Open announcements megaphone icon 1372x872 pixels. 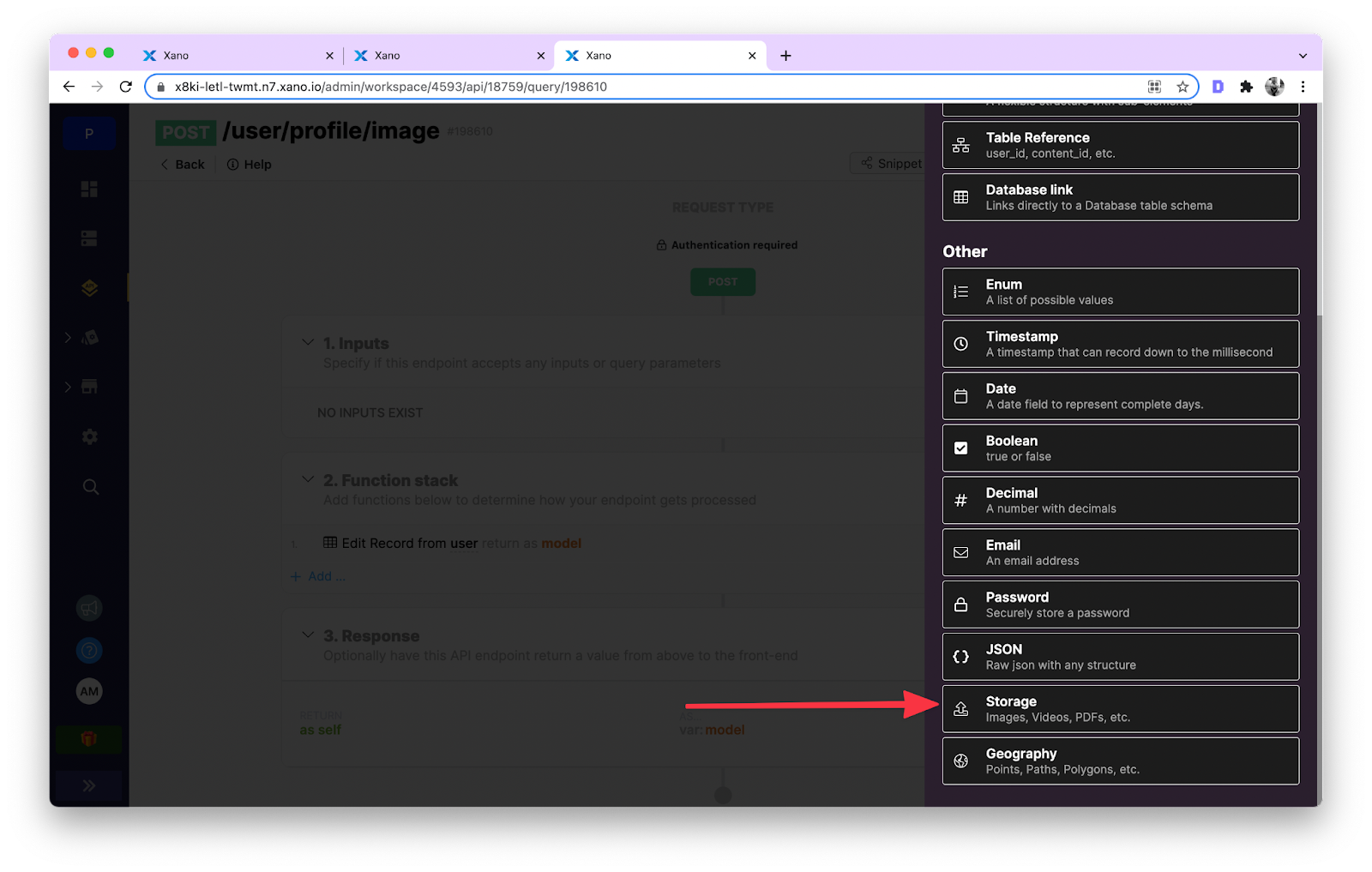coord(89,608)
